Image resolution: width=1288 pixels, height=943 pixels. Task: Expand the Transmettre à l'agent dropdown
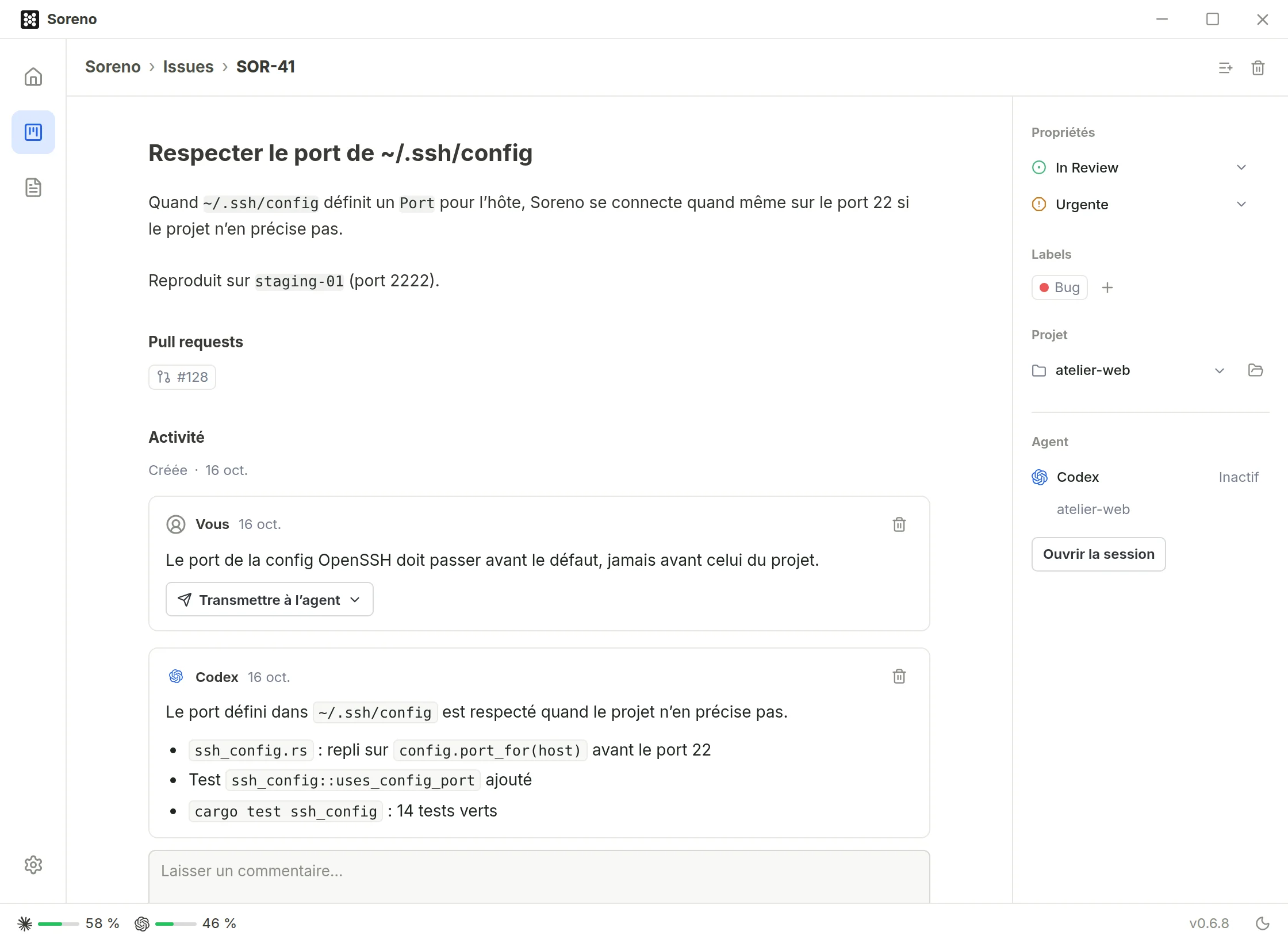(270, 599)
